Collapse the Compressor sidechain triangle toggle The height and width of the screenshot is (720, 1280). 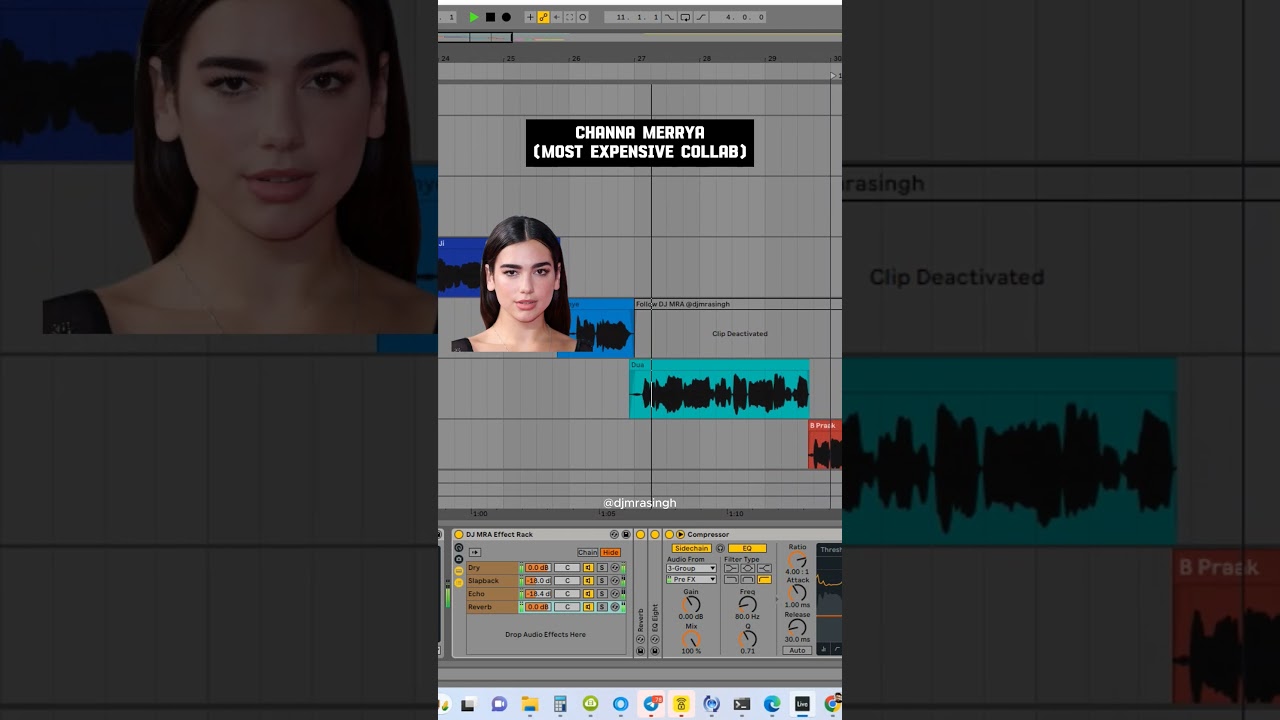[680, 534]
